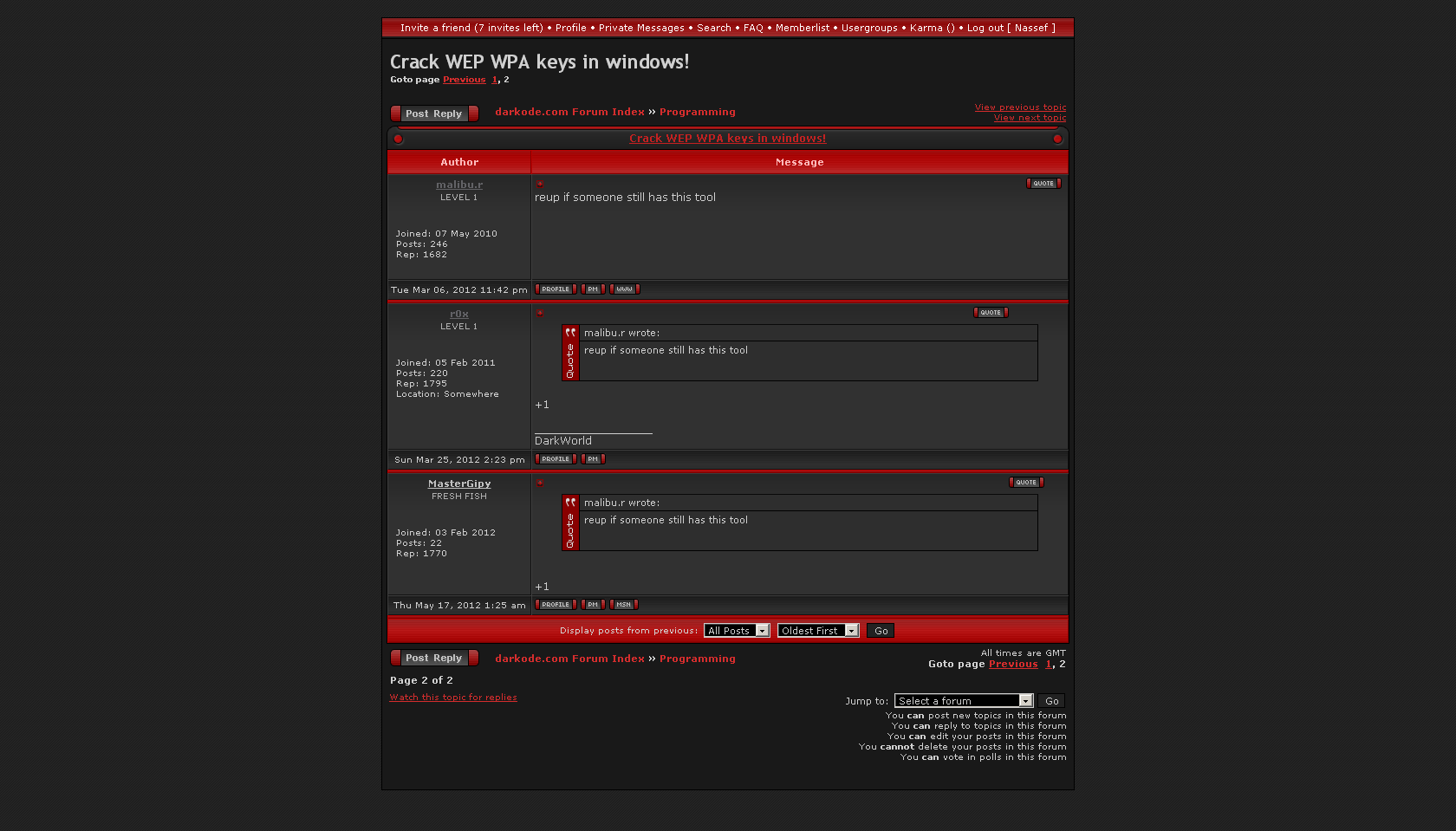
Task: Click Go button next to display posts
Action: click(x=881, y=631)
